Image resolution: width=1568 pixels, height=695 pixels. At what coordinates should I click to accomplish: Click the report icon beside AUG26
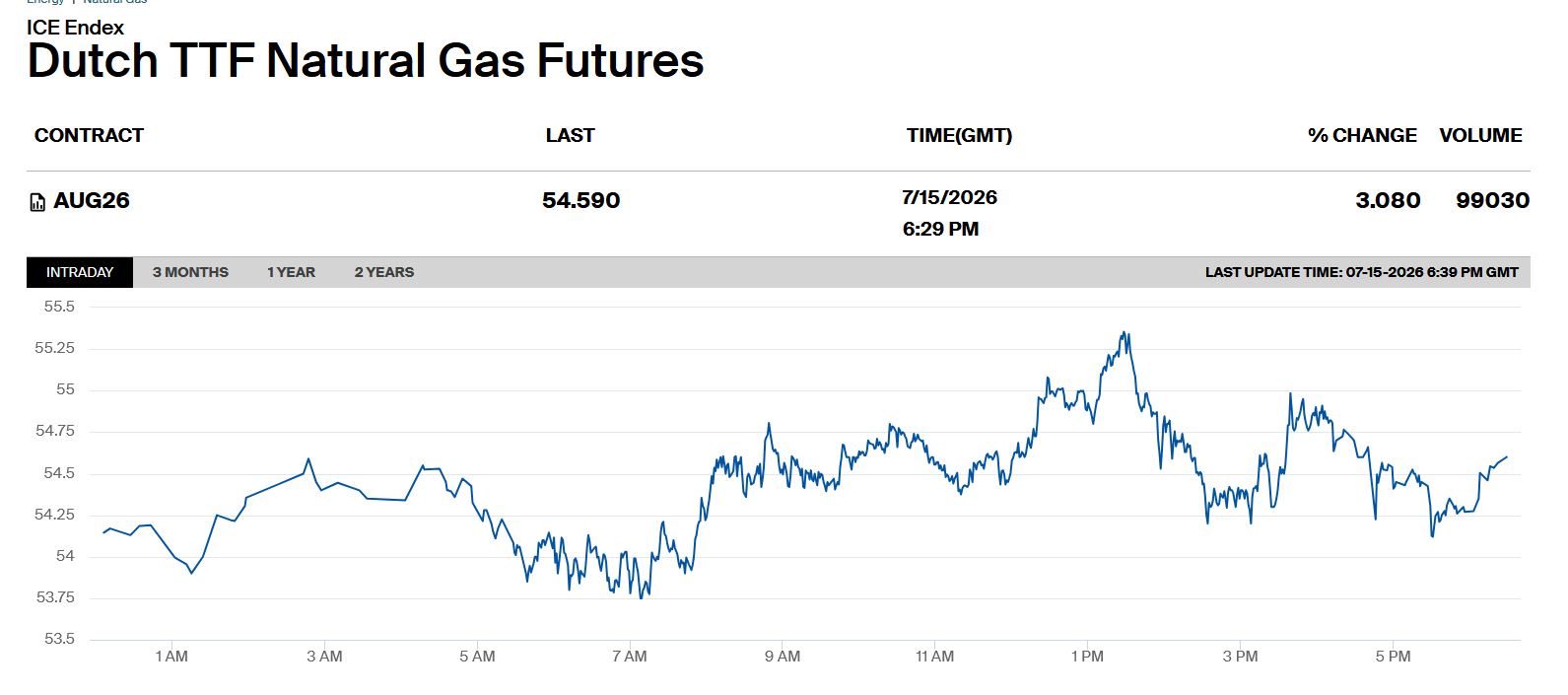37,202
